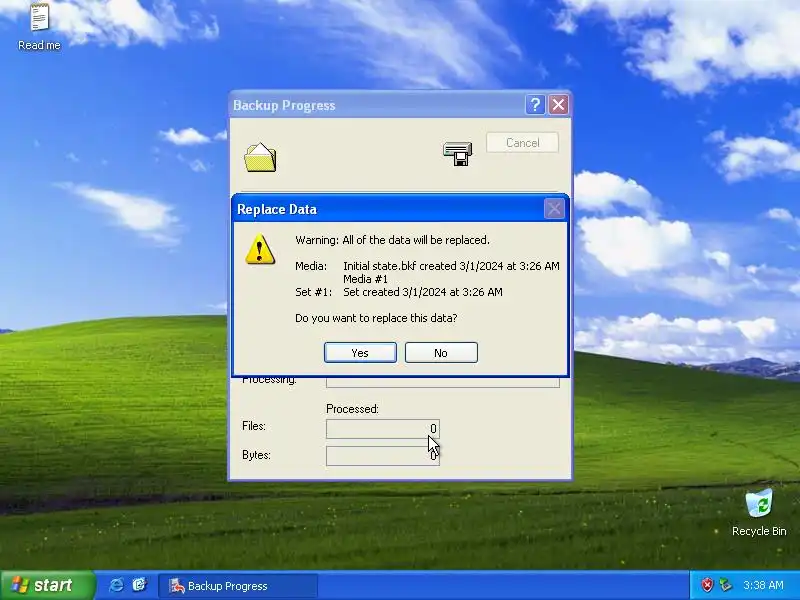Click the Cancel button in Backup Progress

click(522, 143)
